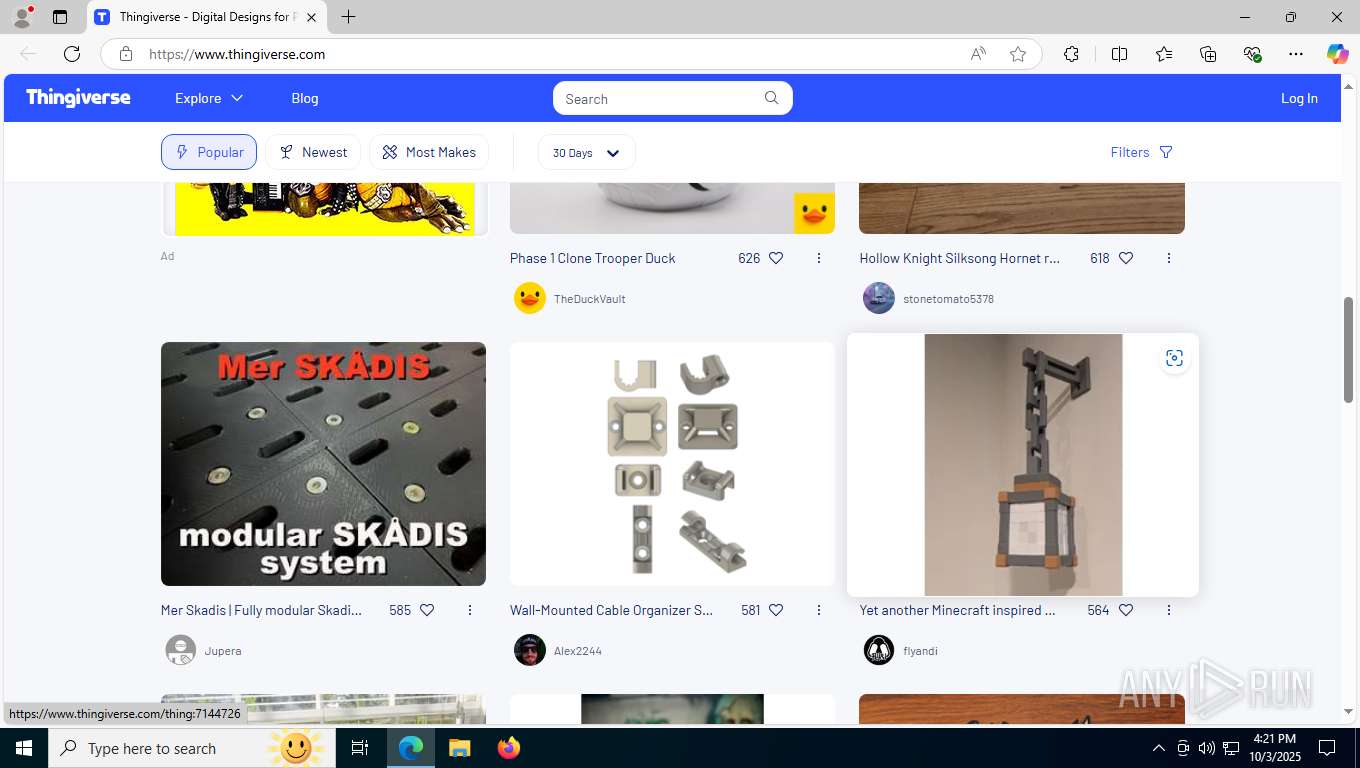1360x768 pixels.
Task: Click Windows taskbar search box
Action: [x=192, y=748]
